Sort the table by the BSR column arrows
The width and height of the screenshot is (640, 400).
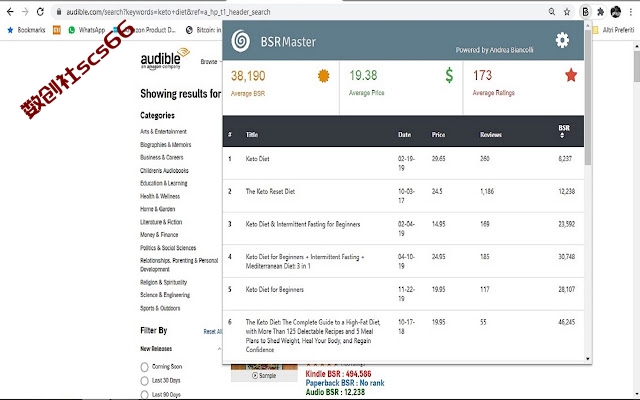562,136
